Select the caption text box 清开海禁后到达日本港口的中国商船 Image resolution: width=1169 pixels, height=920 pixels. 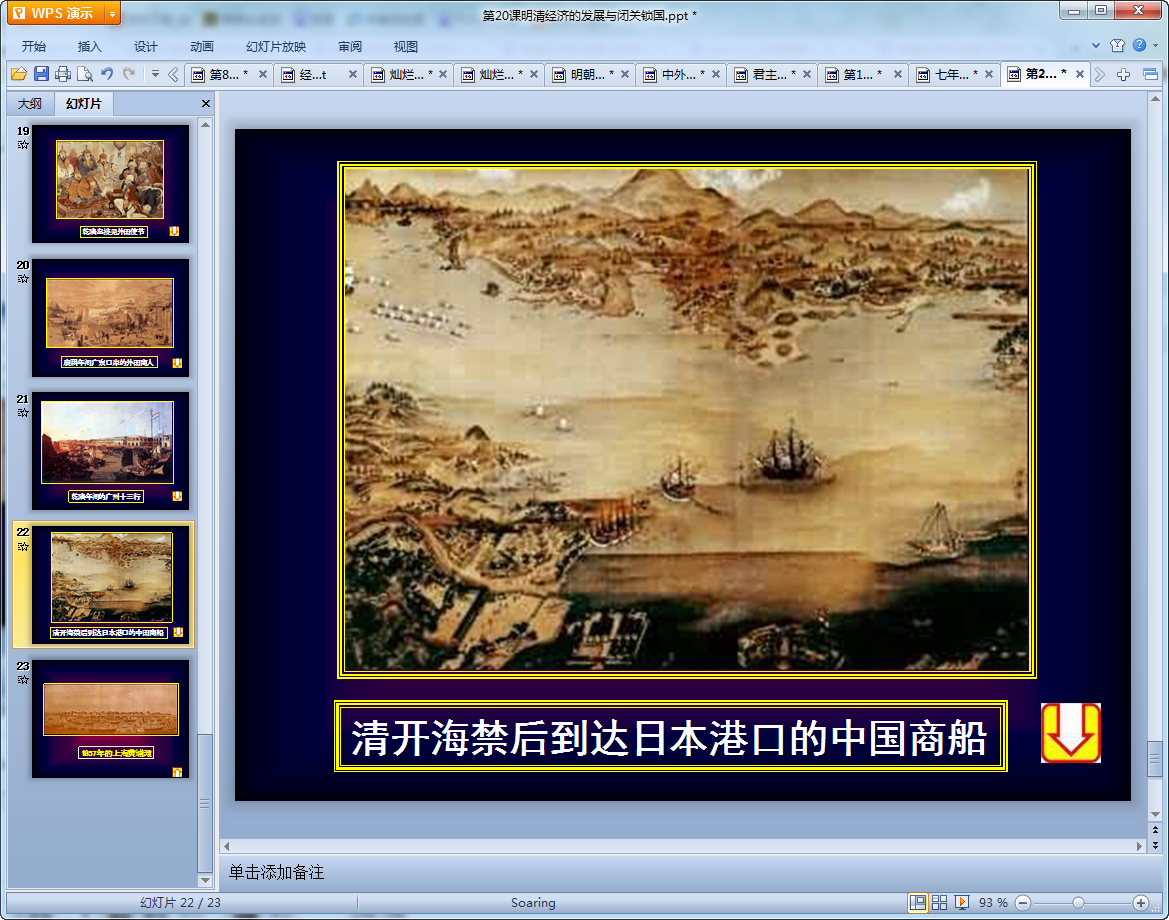[x=671, y=737]
